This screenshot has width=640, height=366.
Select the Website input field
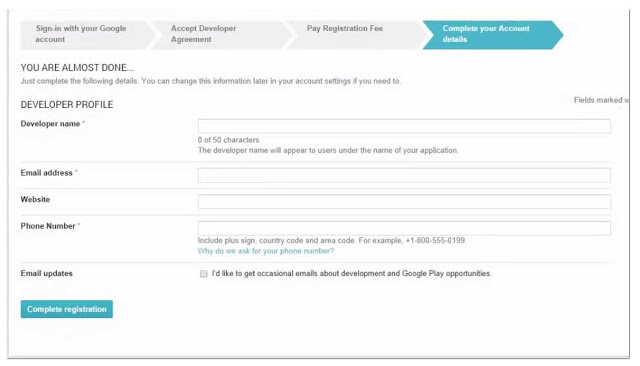coord(404,202)
